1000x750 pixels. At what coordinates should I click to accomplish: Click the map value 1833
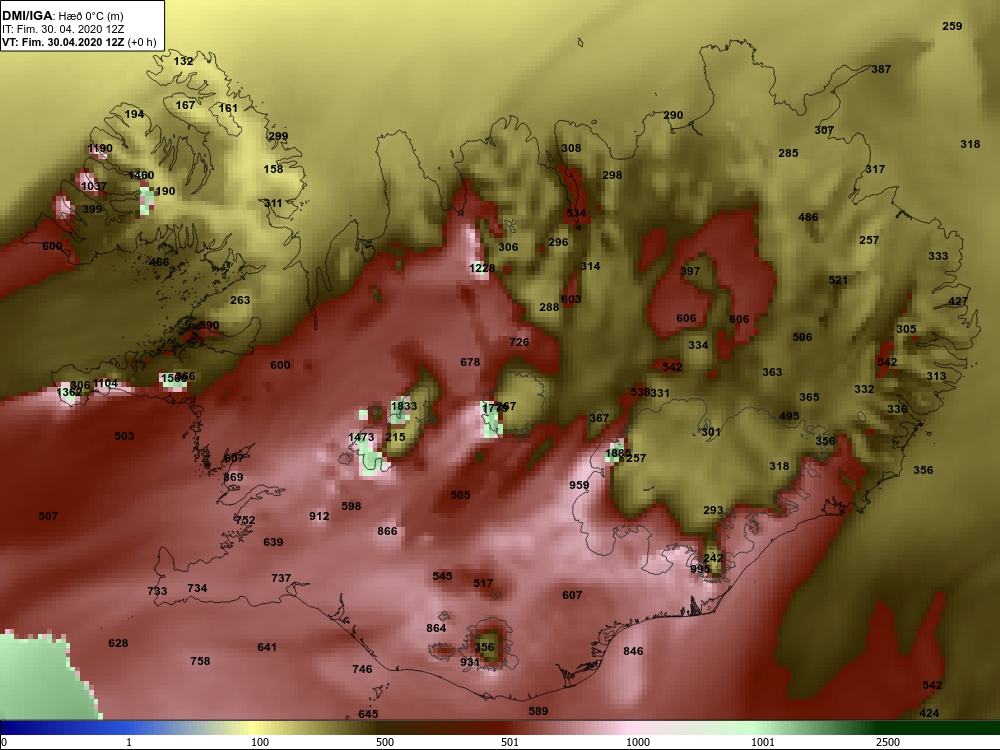(x=404, y=407)
